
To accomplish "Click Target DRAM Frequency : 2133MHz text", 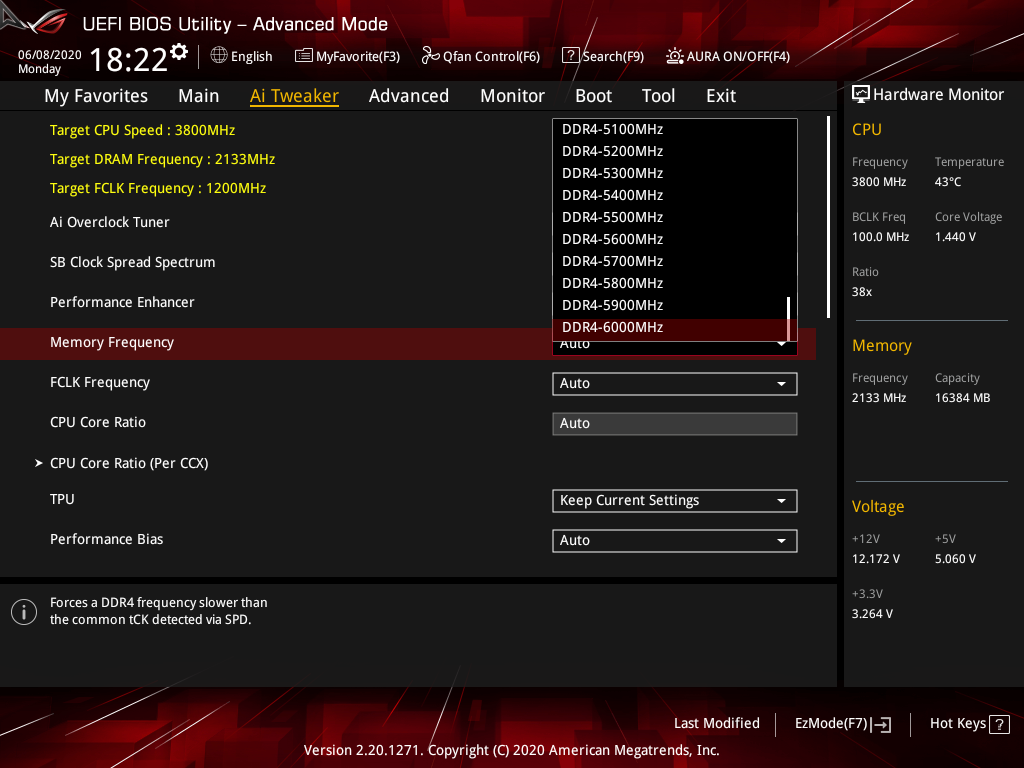I will click(162, 159).
